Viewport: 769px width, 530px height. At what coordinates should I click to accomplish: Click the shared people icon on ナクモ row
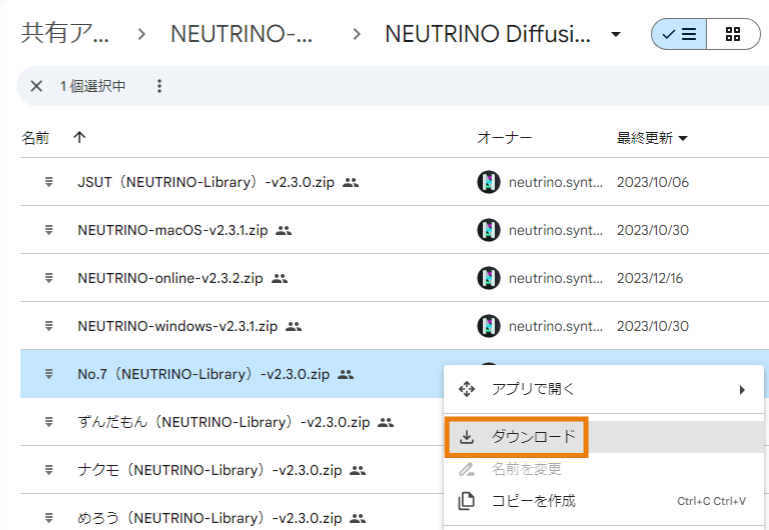[x=358, y=471]
